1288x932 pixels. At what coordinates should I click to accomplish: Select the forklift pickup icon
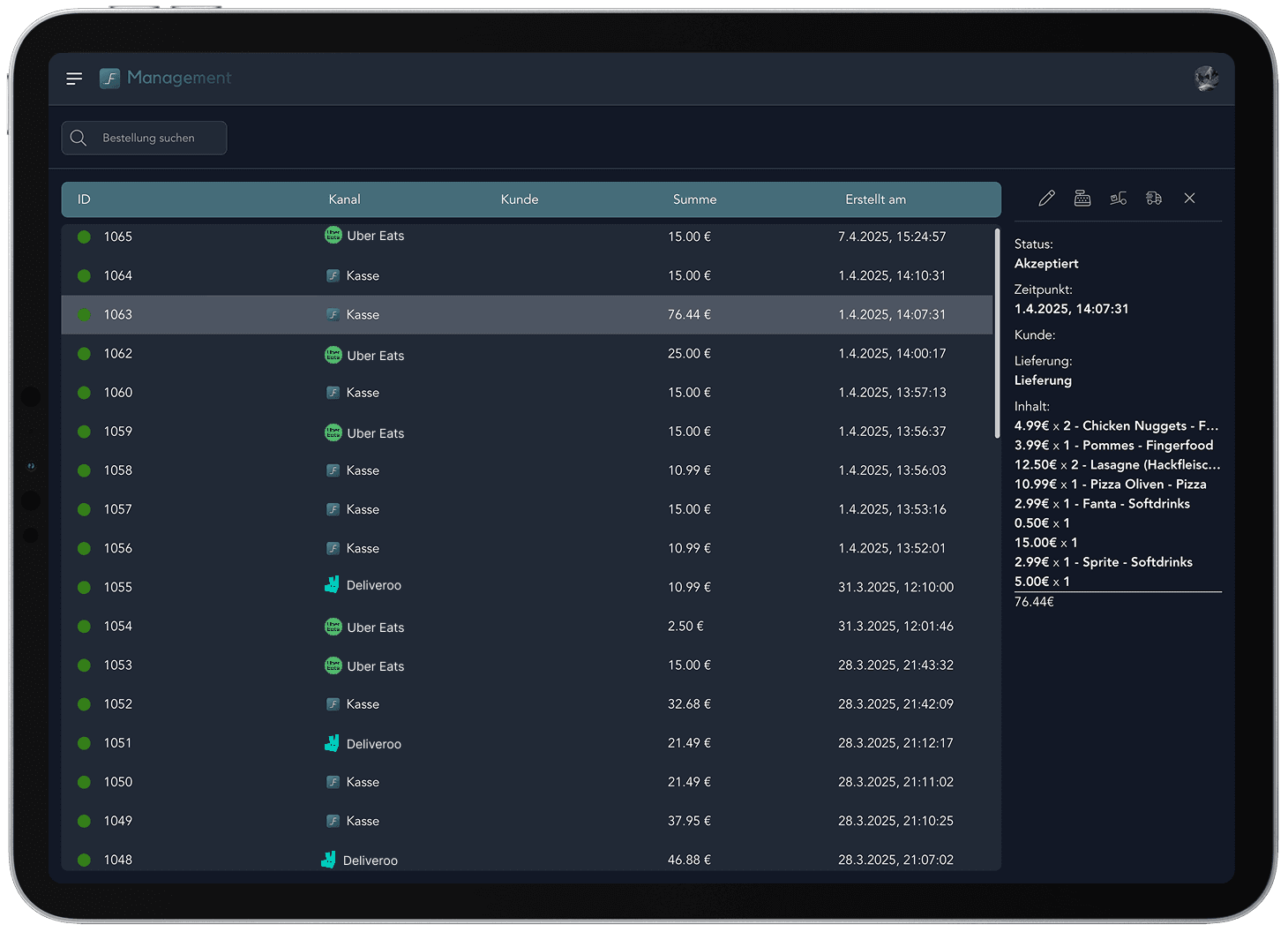[x=1118, y=198]
